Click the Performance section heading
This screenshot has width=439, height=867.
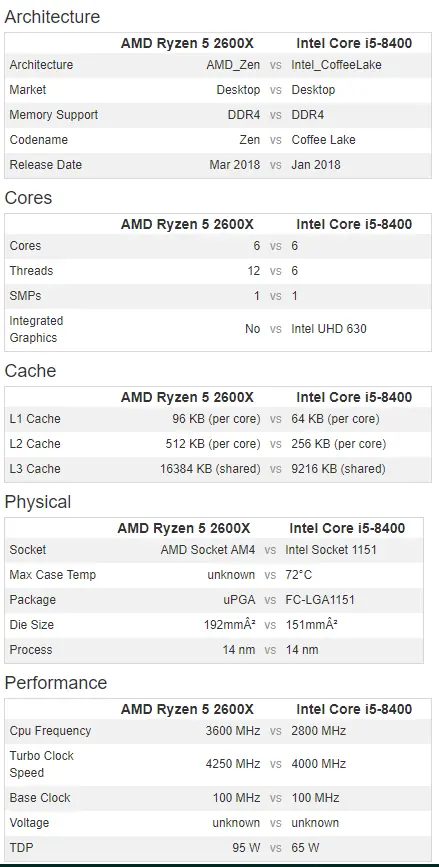click(x=56, y=682)
